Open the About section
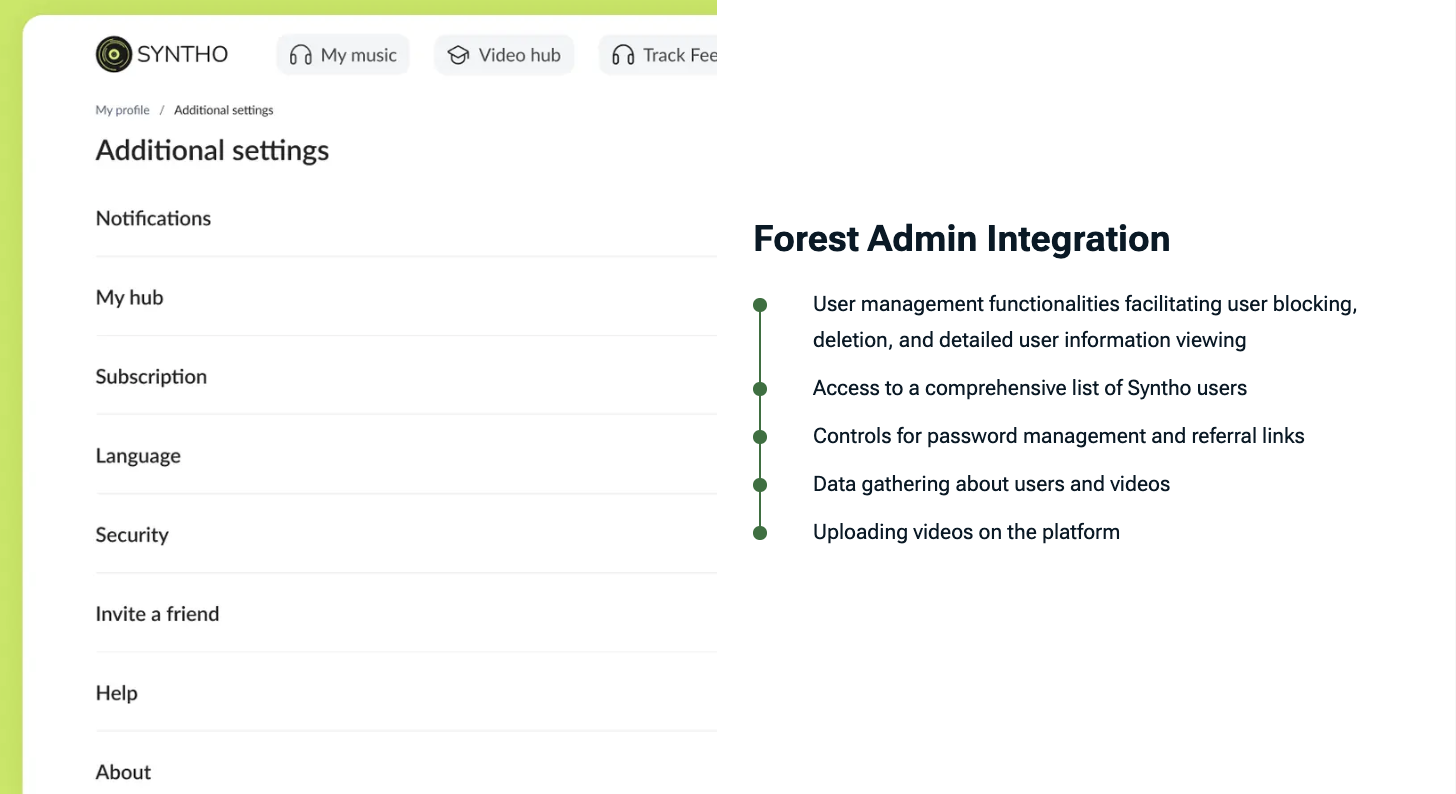This screenshot has height=794, width=1456. 123,771
